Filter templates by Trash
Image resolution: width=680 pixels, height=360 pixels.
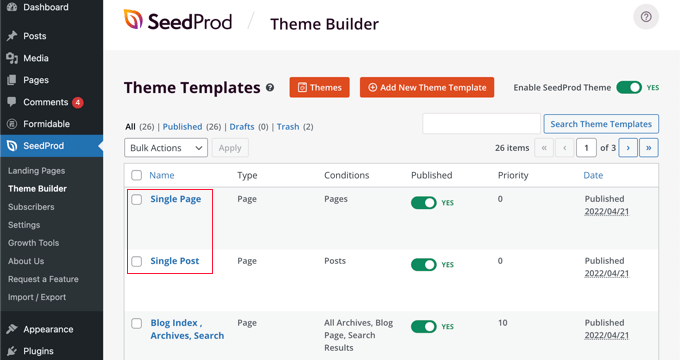(x=288, y=127)
